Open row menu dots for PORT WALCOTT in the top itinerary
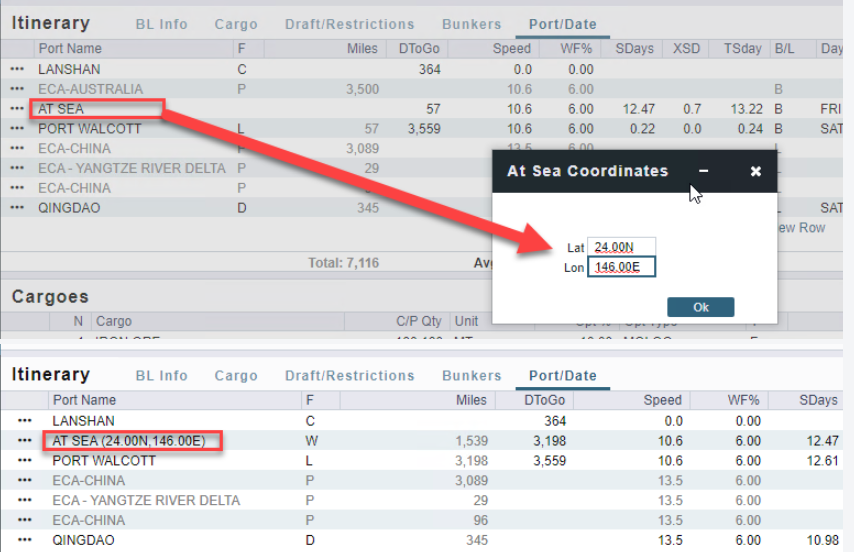854x552 pixels. pos(17,129)
